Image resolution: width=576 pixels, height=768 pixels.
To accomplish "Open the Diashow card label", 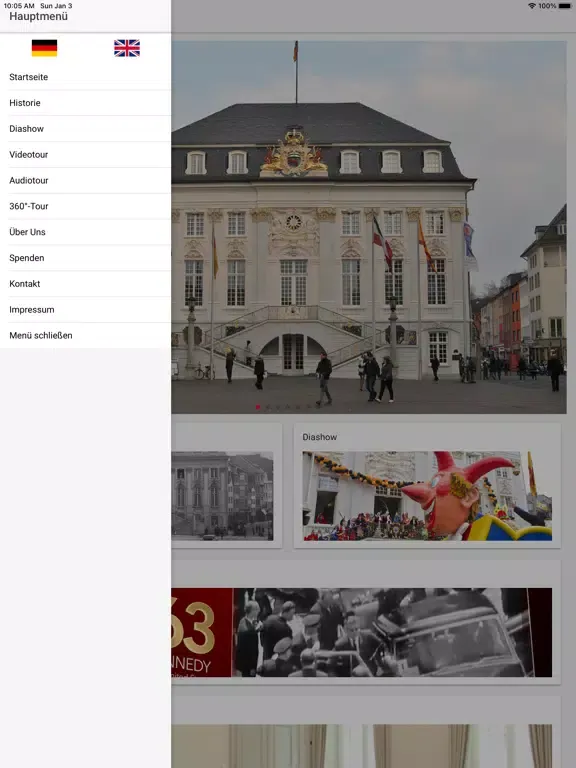I will (319, 437).
